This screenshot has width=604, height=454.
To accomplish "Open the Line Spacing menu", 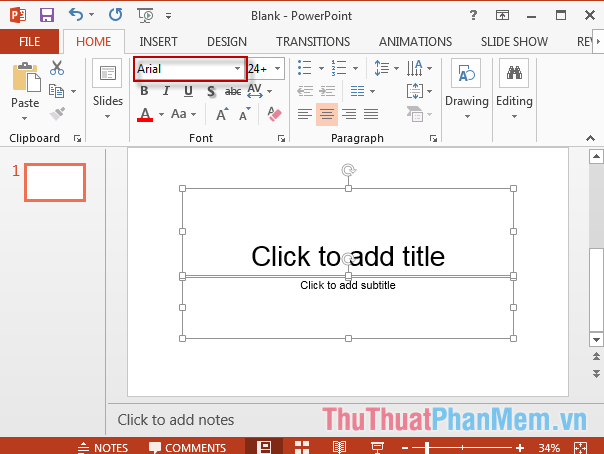I will point(386,68).
